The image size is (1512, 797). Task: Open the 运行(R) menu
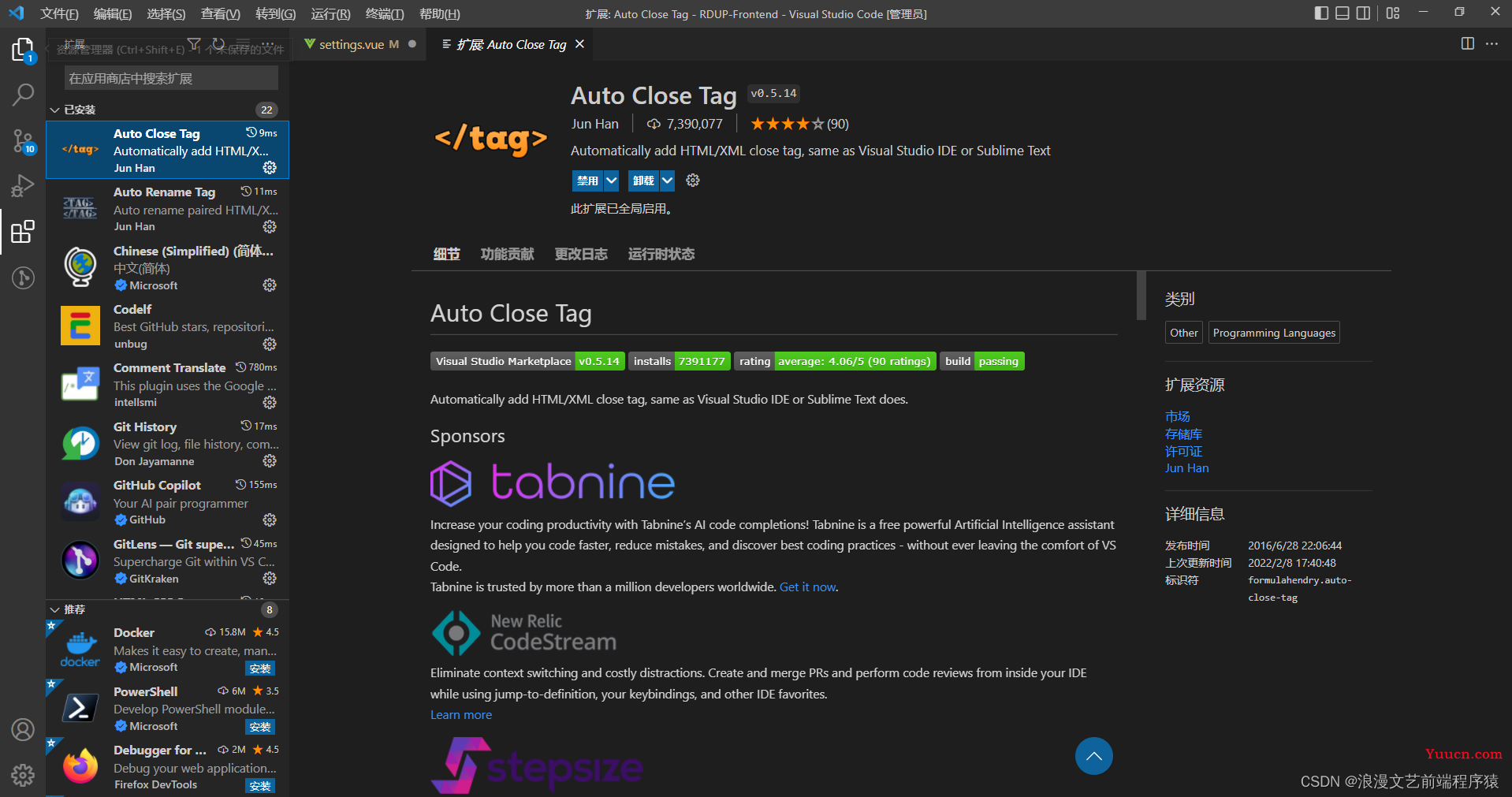(x=331, y=14)
